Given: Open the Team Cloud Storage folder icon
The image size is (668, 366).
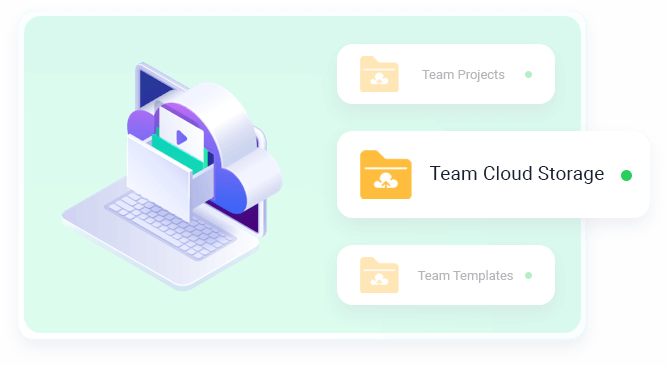Looking at the screenshot, I should [386, 175].
